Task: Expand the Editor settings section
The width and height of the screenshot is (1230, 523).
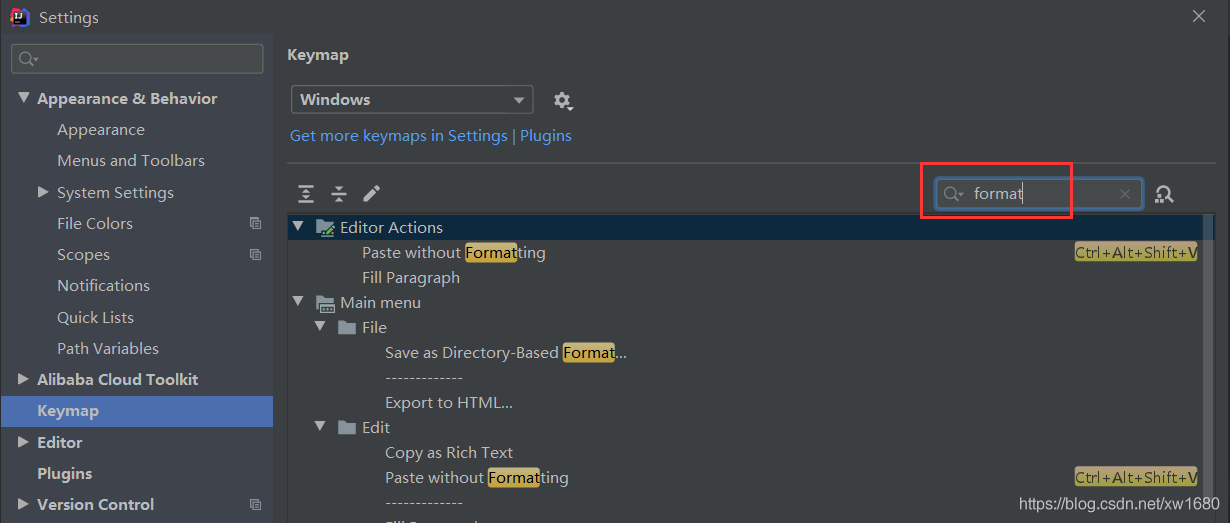Action: tap(24, 442)
